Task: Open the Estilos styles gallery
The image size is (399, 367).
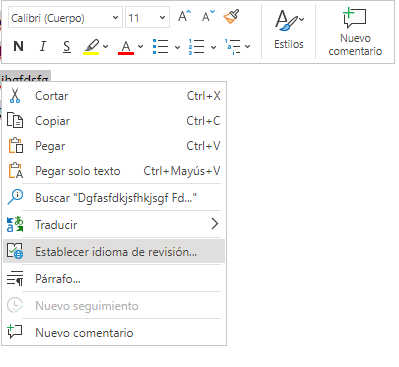Action: (289, 30)
